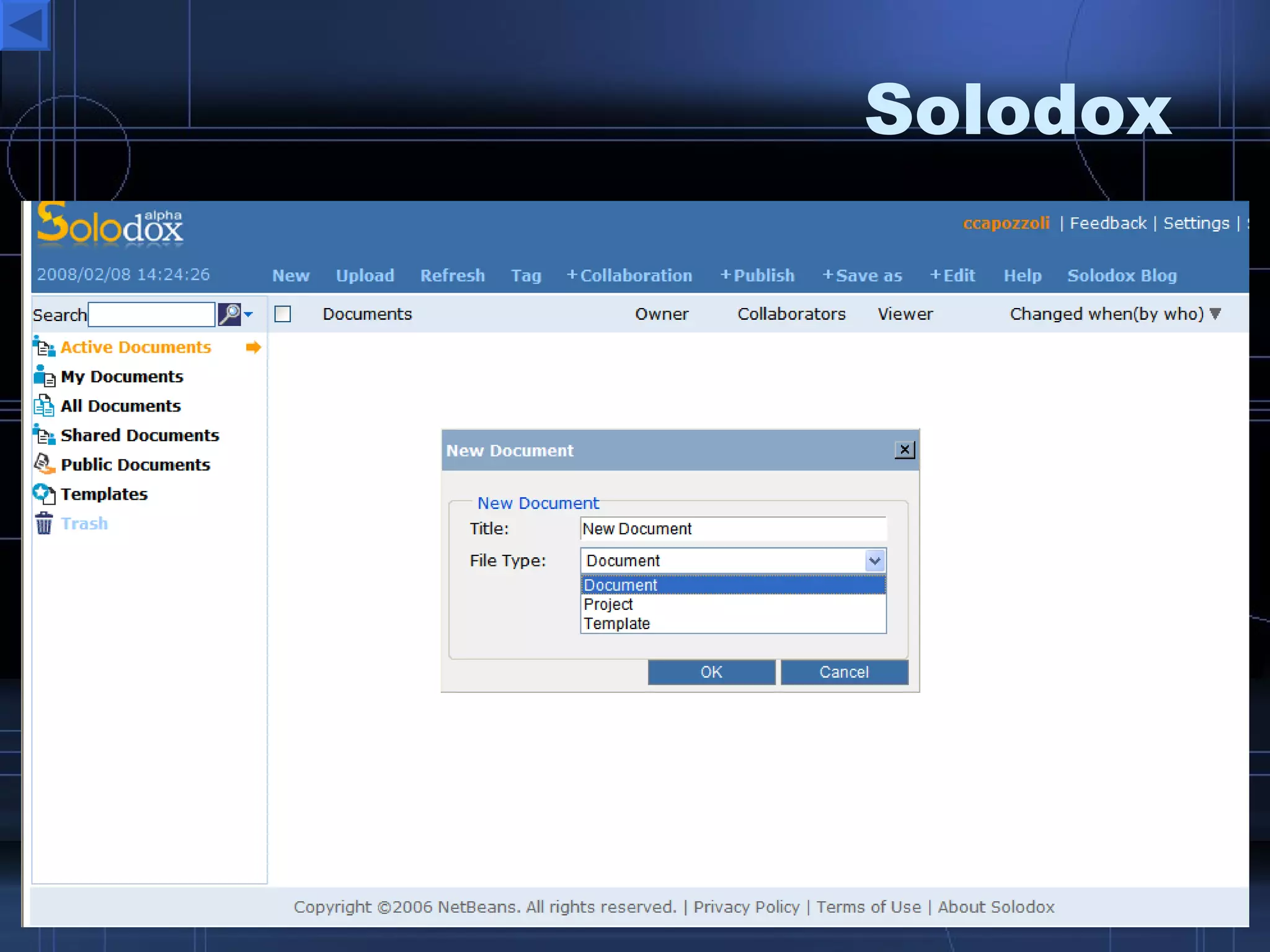Viewport: 1270px width, 952px height.
Task: Open the File Type dropdown arrow
Action: pos(875,561)
